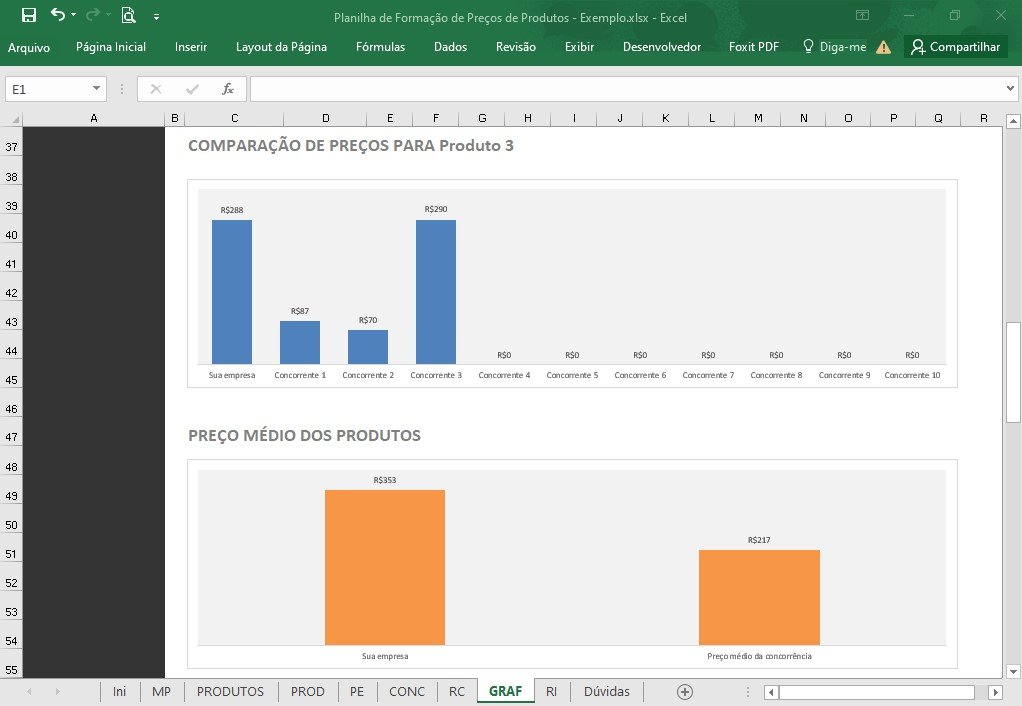Click vertical scrollbar up arrow
Viewport: 1022px width, 706px height.
click(x=1013, y=121)
